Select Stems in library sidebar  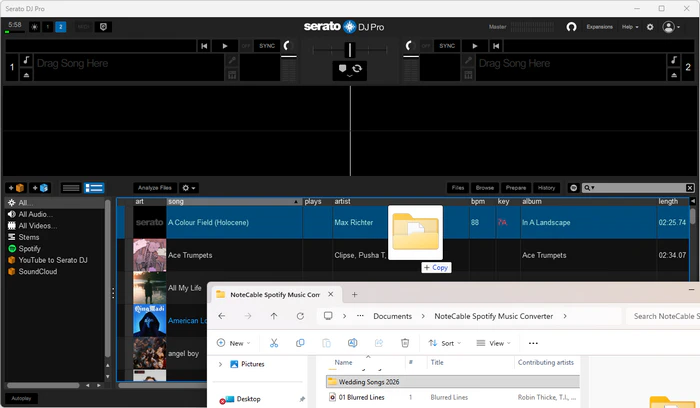click(55, 237)
